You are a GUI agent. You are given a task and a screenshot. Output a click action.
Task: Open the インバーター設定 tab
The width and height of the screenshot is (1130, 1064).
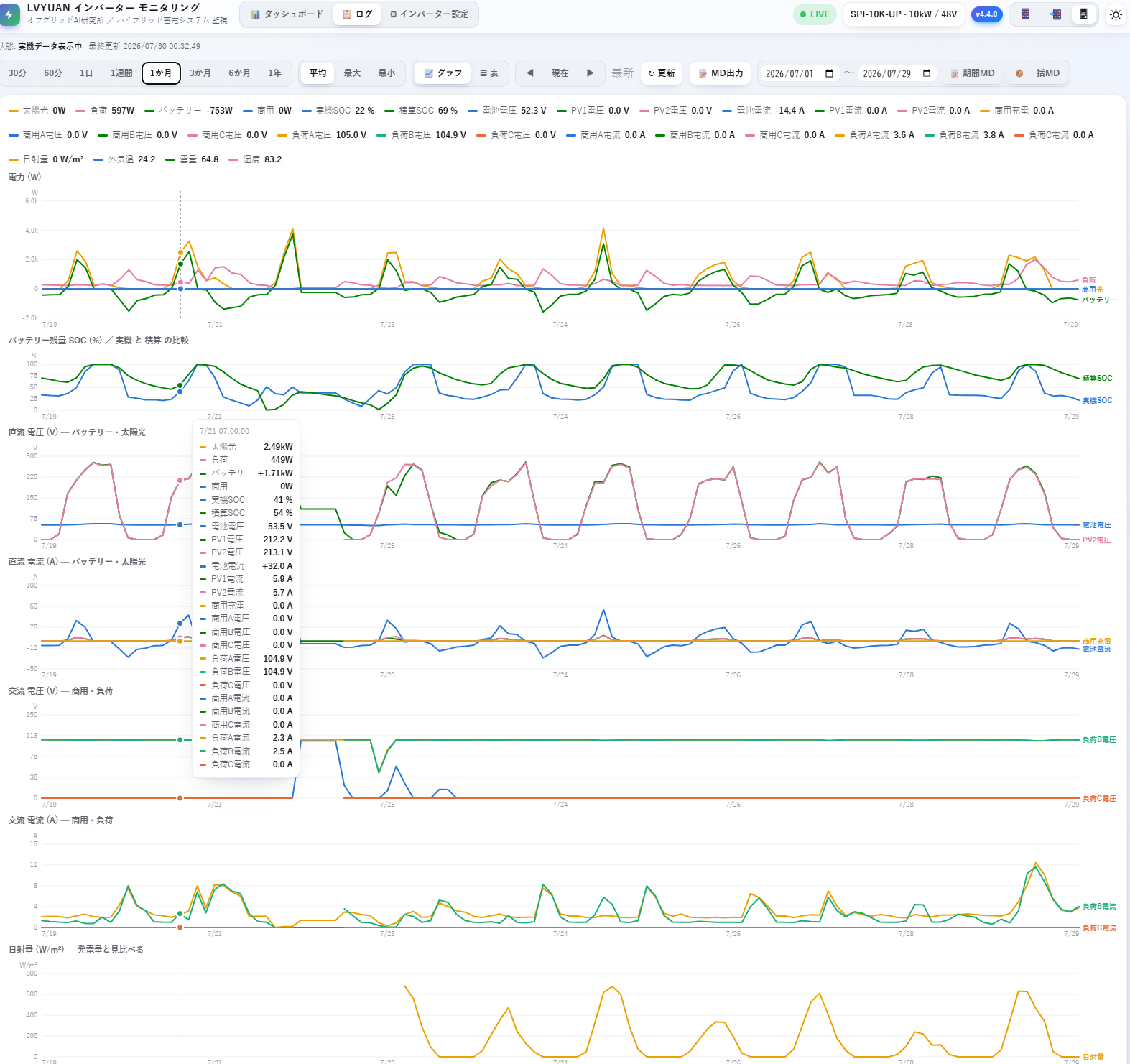(429, 14)
